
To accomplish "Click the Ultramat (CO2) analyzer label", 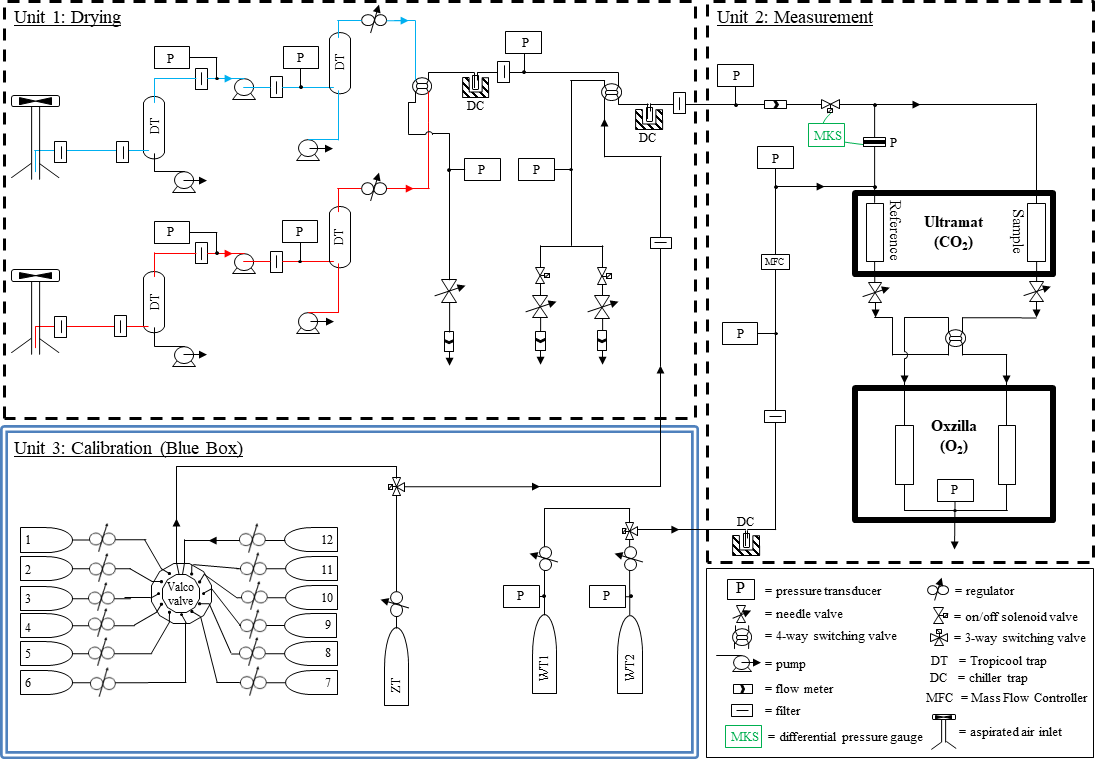I will (950, 231).
